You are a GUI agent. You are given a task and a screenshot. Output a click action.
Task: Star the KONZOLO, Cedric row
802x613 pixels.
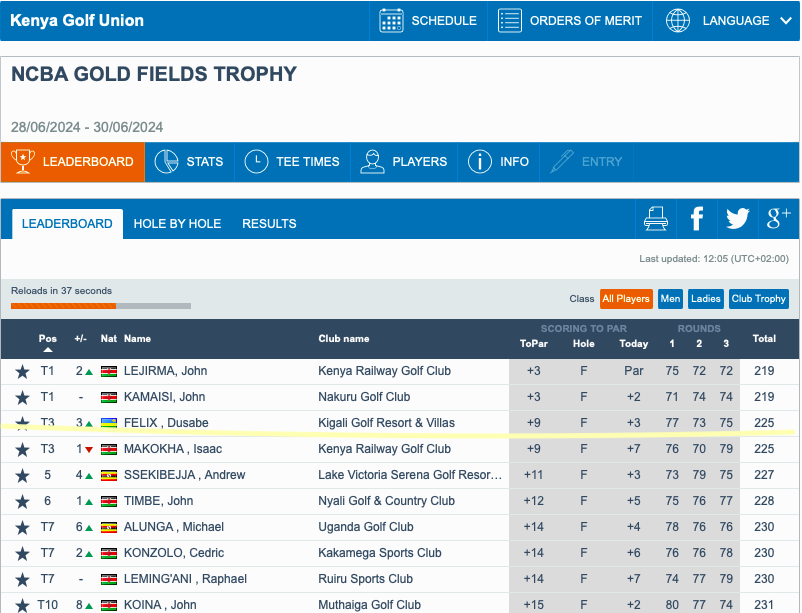(22, 554)
